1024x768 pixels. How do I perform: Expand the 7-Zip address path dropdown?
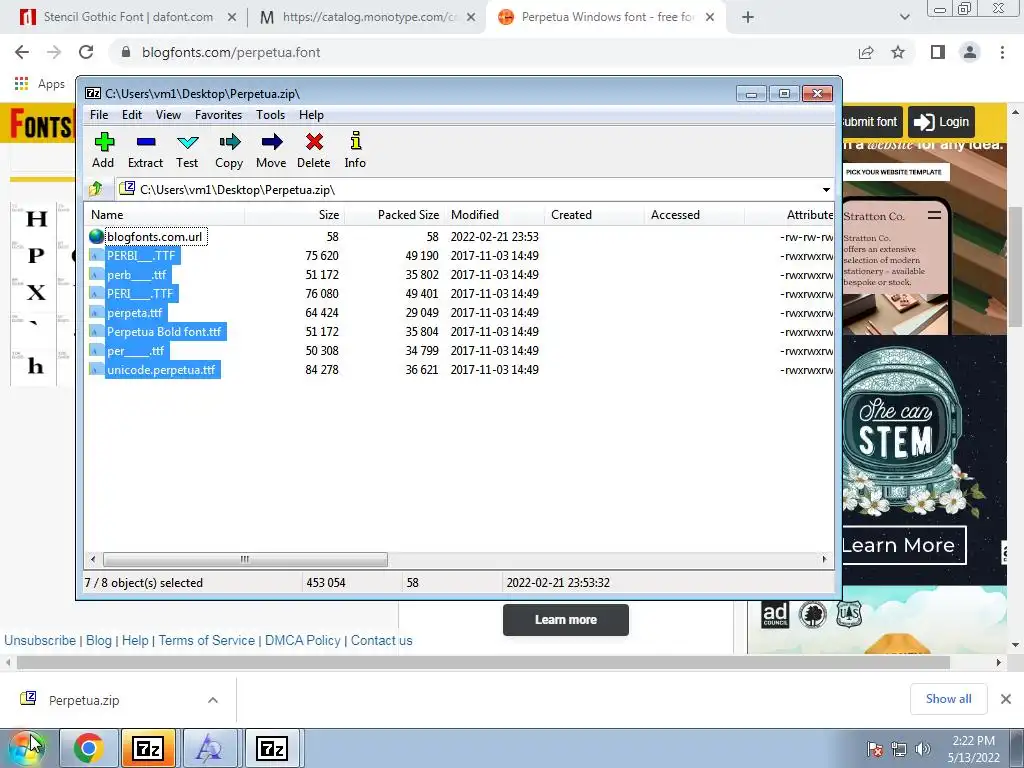click(826, 189)
